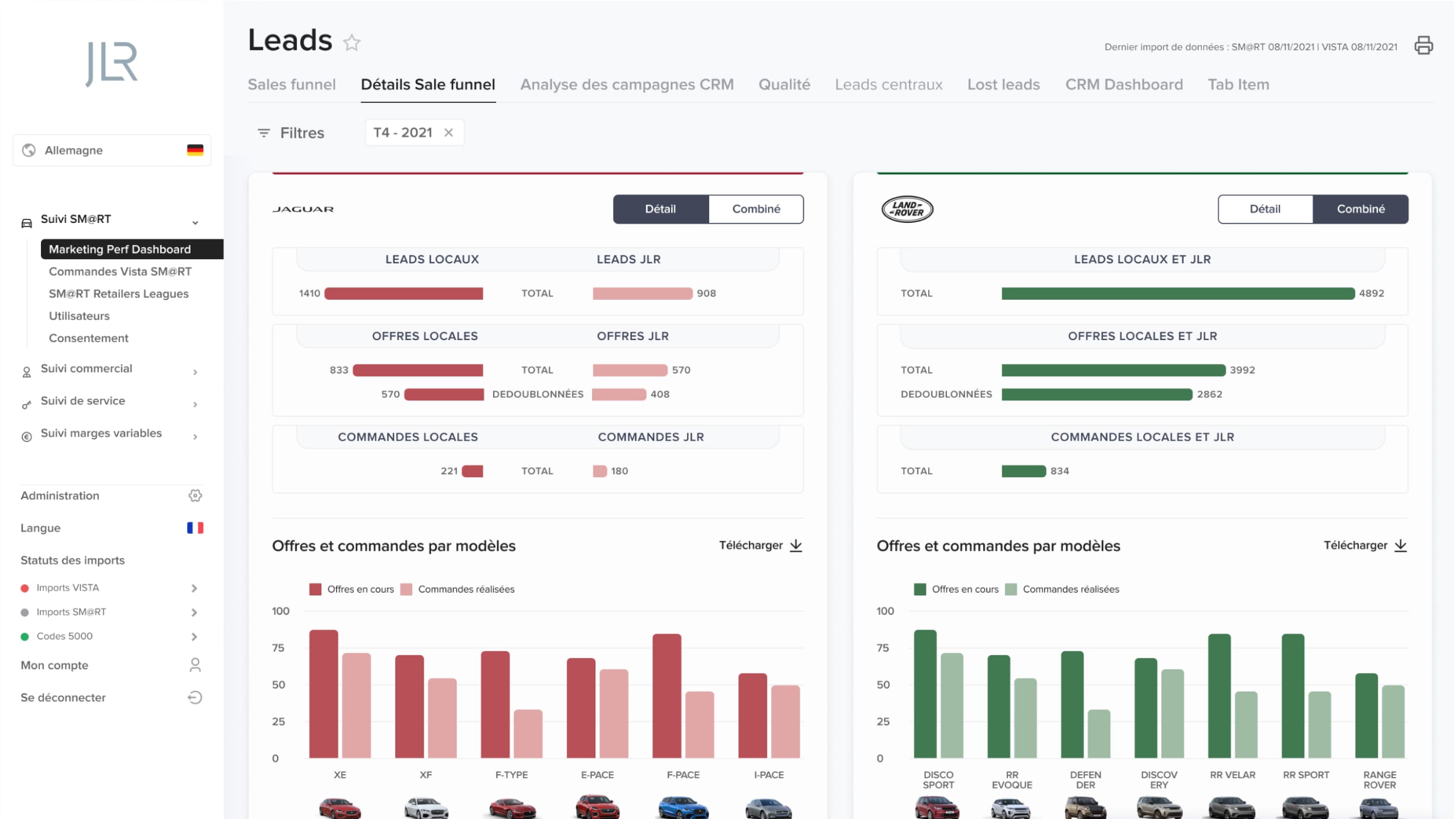Switch Jaguar view to Détail

pyautogui.click(x=661, y=209)
